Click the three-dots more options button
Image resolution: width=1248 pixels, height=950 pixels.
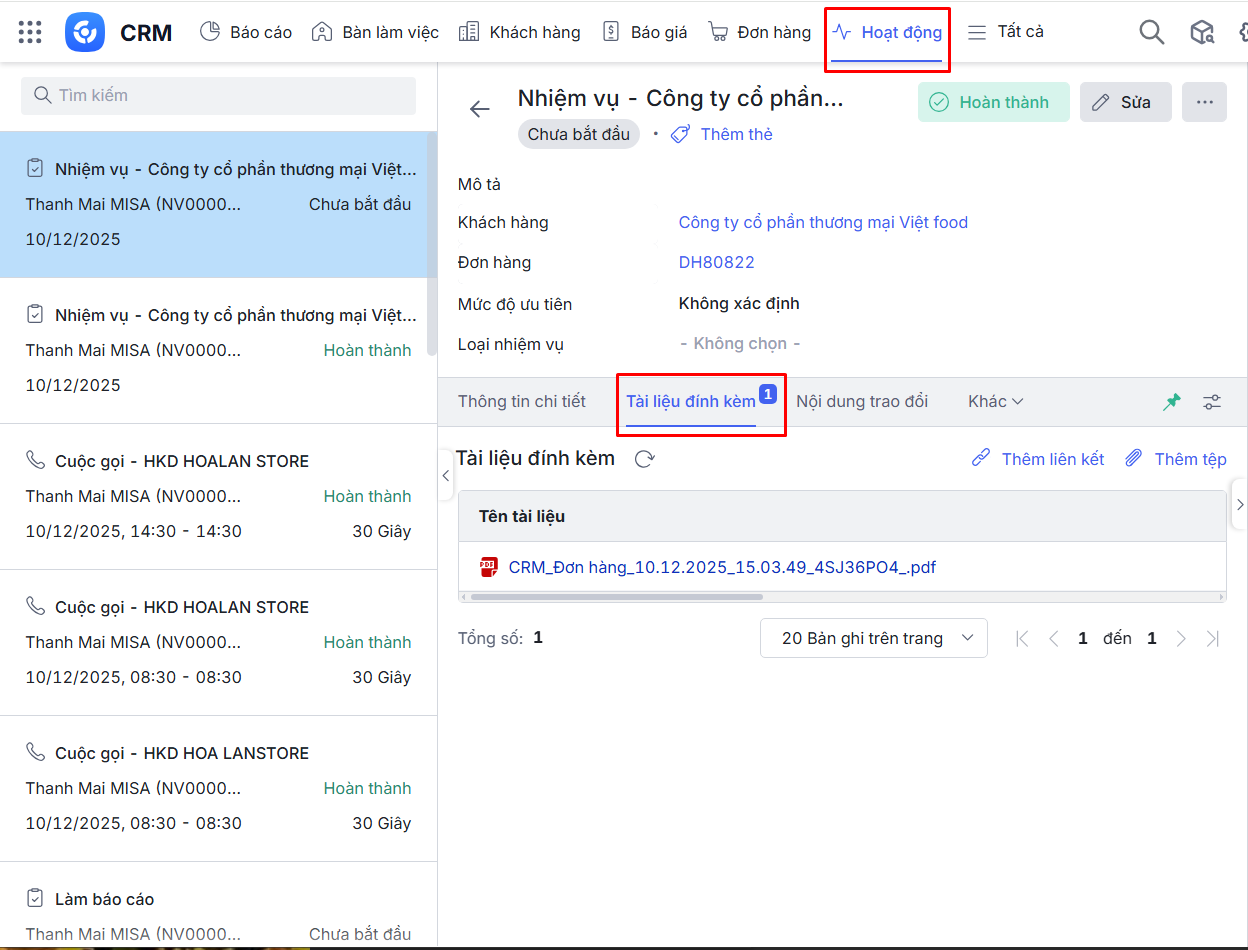[x=1204, y=102]
